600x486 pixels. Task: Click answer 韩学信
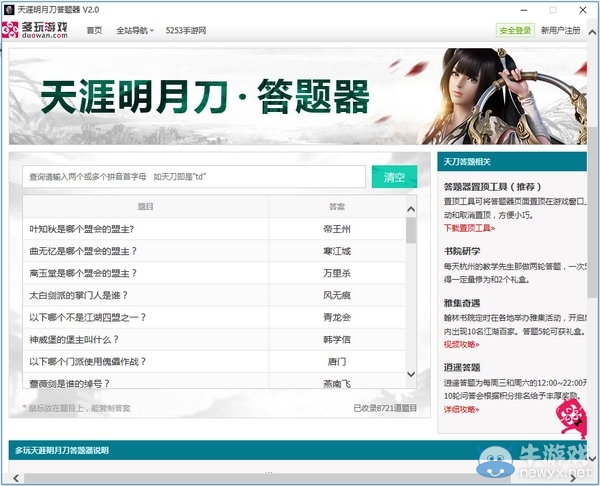[x=337, y=339]
